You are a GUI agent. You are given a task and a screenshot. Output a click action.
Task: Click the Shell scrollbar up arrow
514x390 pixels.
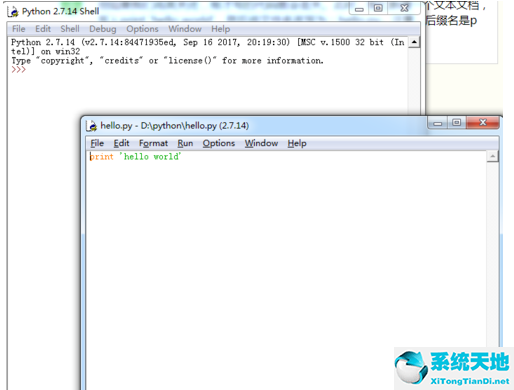pos(414,42)
